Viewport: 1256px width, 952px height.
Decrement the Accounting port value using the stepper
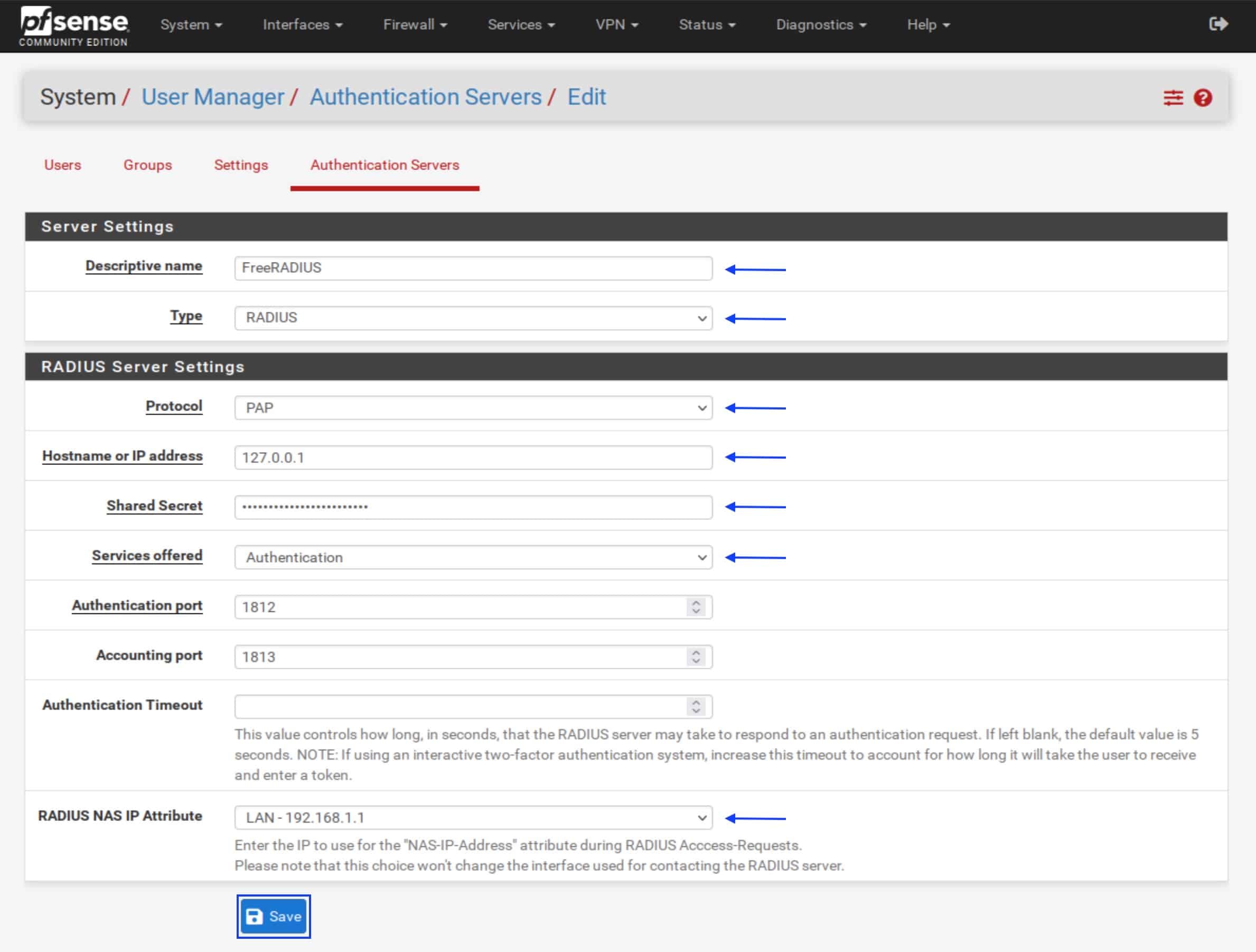tap(696, 662)
